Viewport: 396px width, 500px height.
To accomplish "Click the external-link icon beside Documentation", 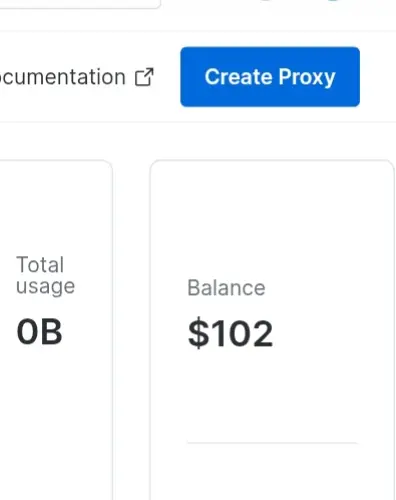I will pos(144,77).
